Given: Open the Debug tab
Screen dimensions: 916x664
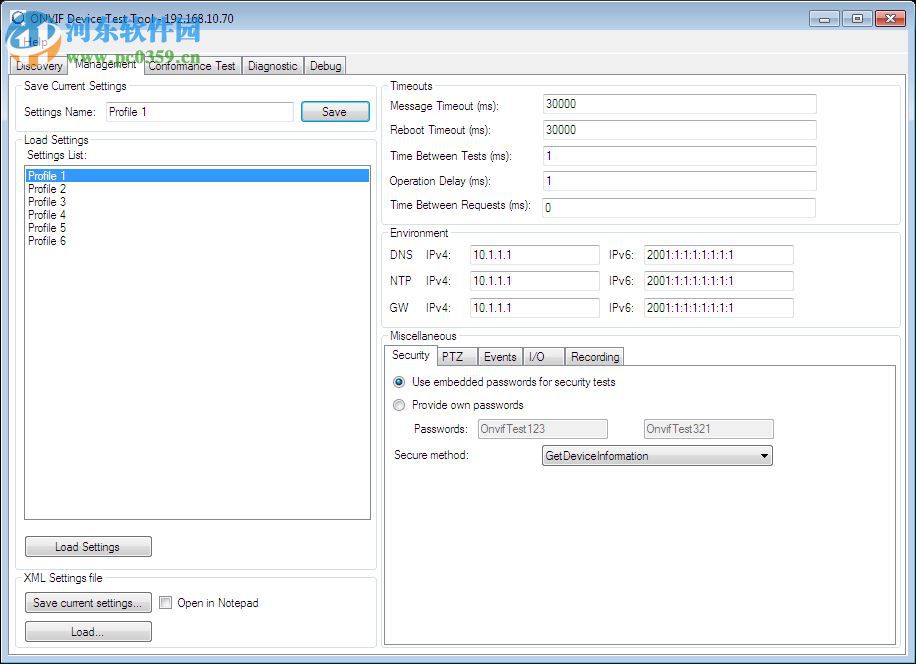Looking at the screenshot, I should click(x=325, y=65).
